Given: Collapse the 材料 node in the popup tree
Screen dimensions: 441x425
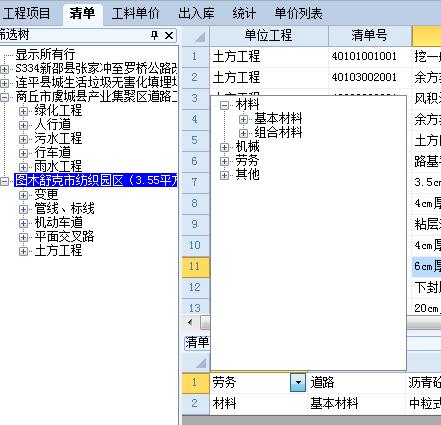Looking at the screenshot, I should [x=225, y=105].
